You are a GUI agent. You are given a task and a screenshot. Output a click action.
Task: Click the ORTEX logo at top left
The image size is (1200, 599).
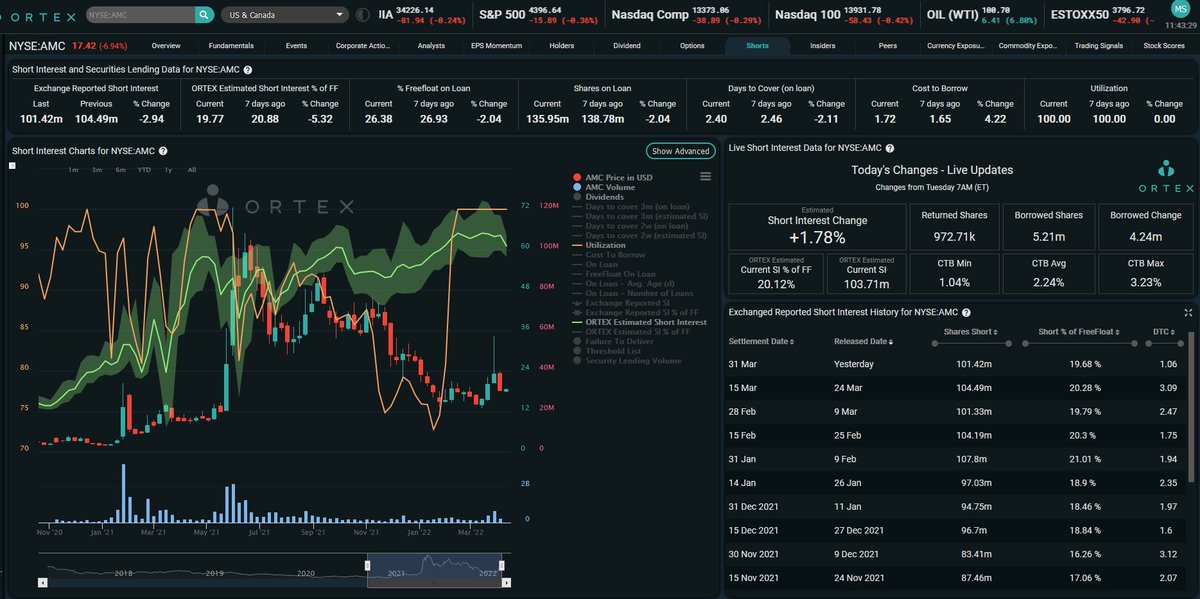37,15
